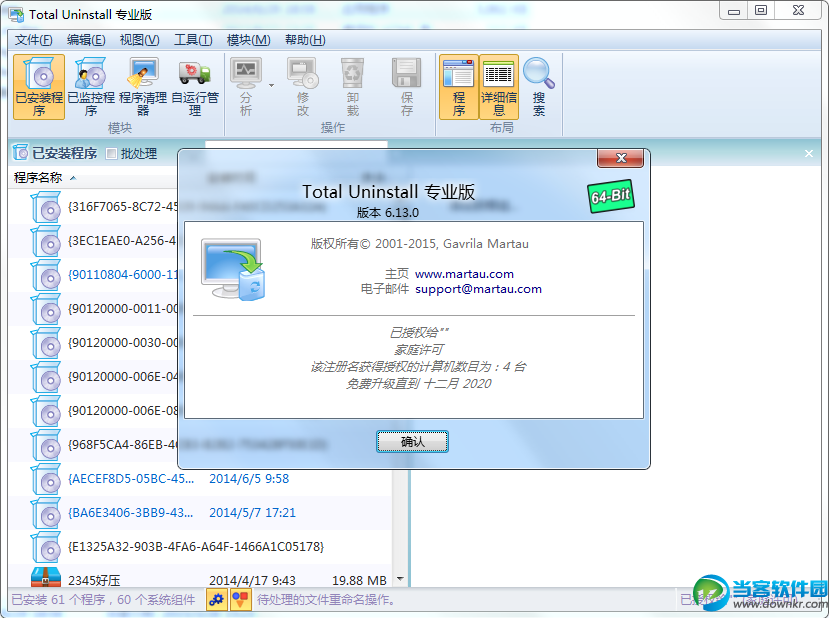Select the {90120000-0030-00 program row

click(x=93, y=343)
